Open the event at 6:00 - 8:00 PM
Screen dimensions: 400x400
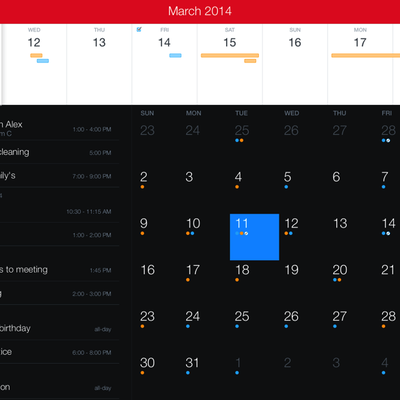pyautogui.click(x=59, y=352)
